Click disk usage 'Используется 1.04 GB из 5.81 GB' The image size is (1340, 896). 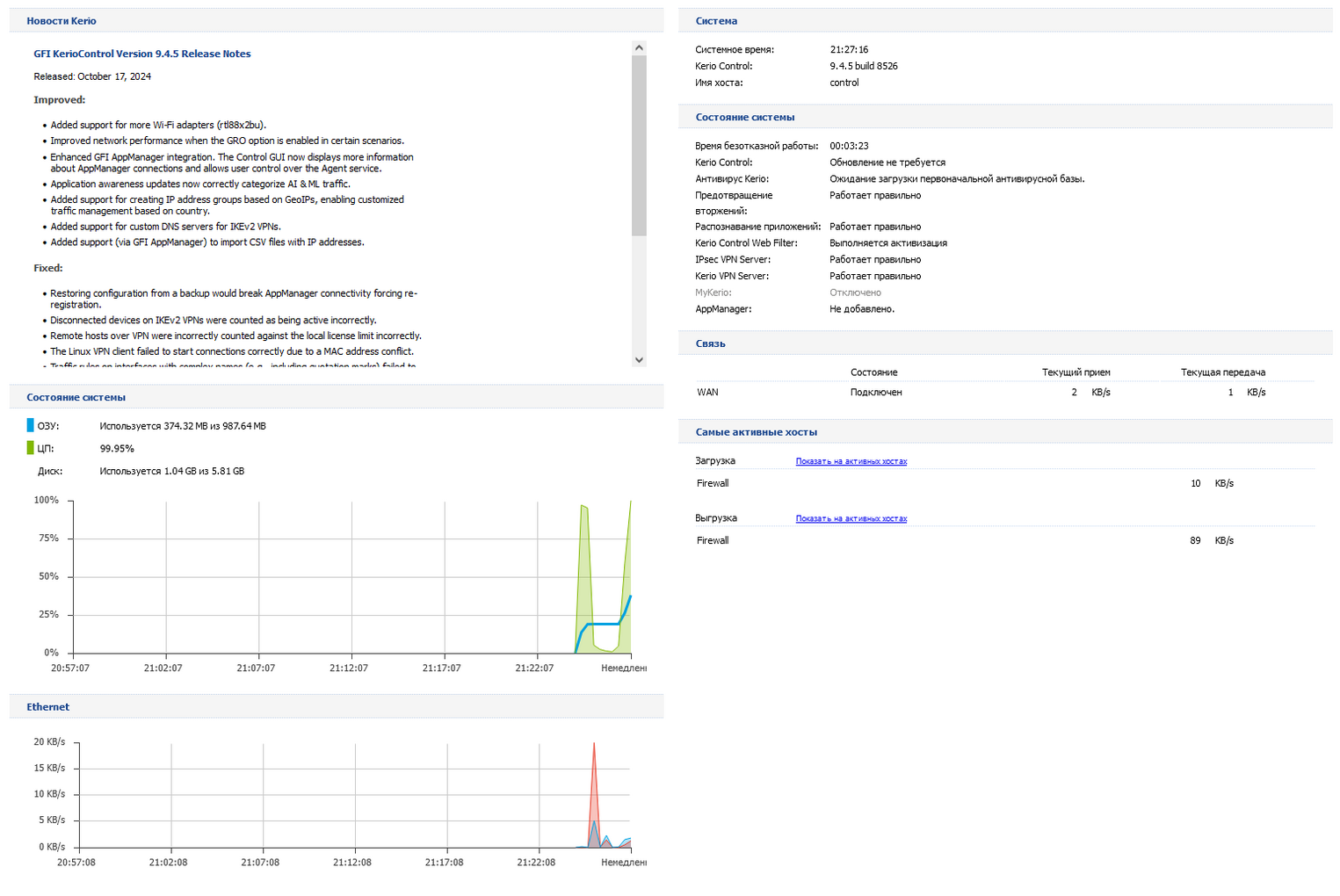click(x=172, y=472)
